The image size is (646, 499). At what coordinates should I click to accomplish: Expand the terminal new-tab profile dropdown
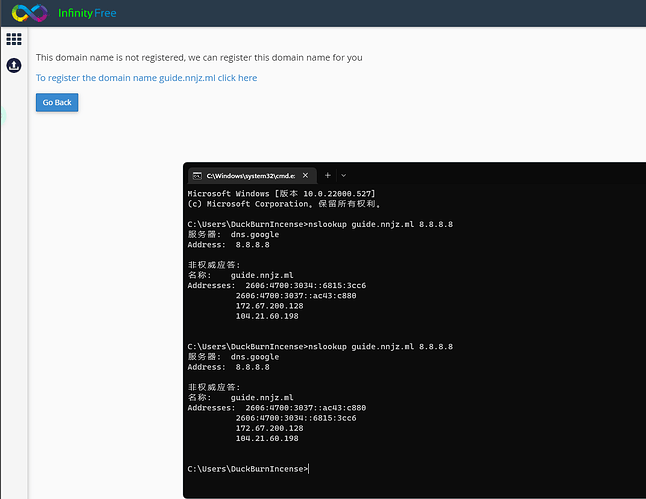[343, 175]
